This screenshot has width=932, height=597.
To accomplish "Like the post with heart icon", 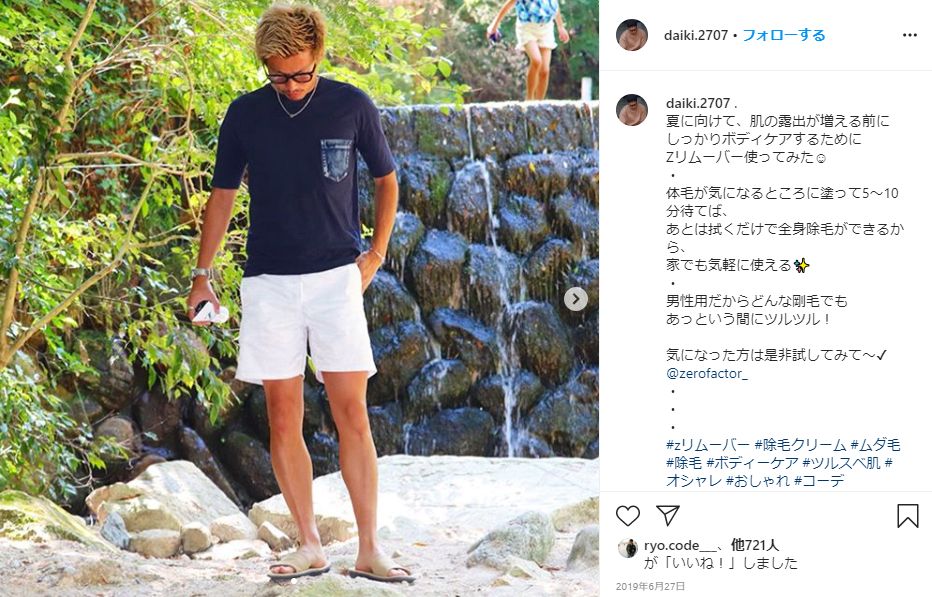I will (x=628, y=515).
